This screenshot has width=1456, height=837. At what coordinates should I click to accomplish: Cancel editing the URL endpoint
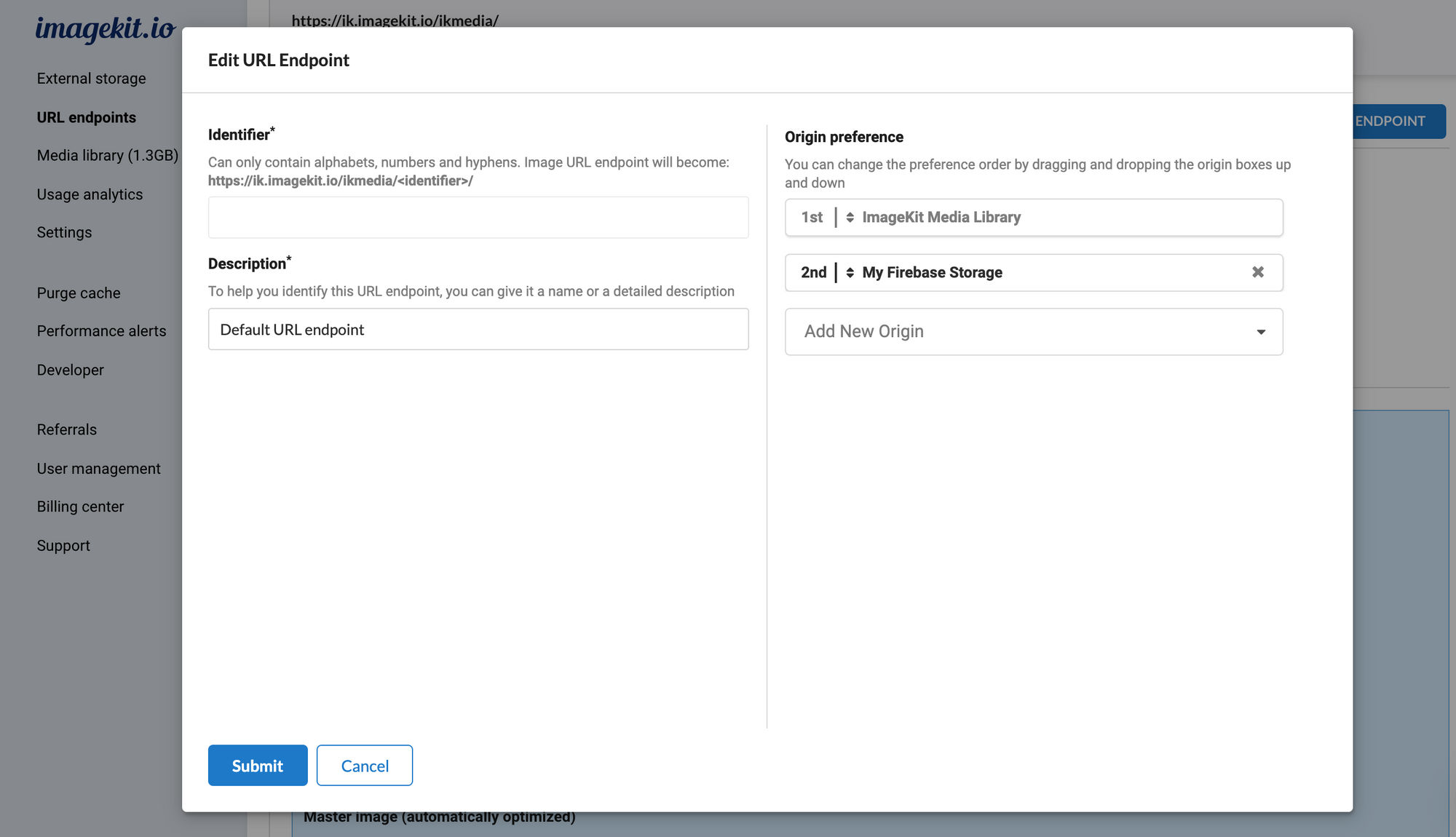365,765
